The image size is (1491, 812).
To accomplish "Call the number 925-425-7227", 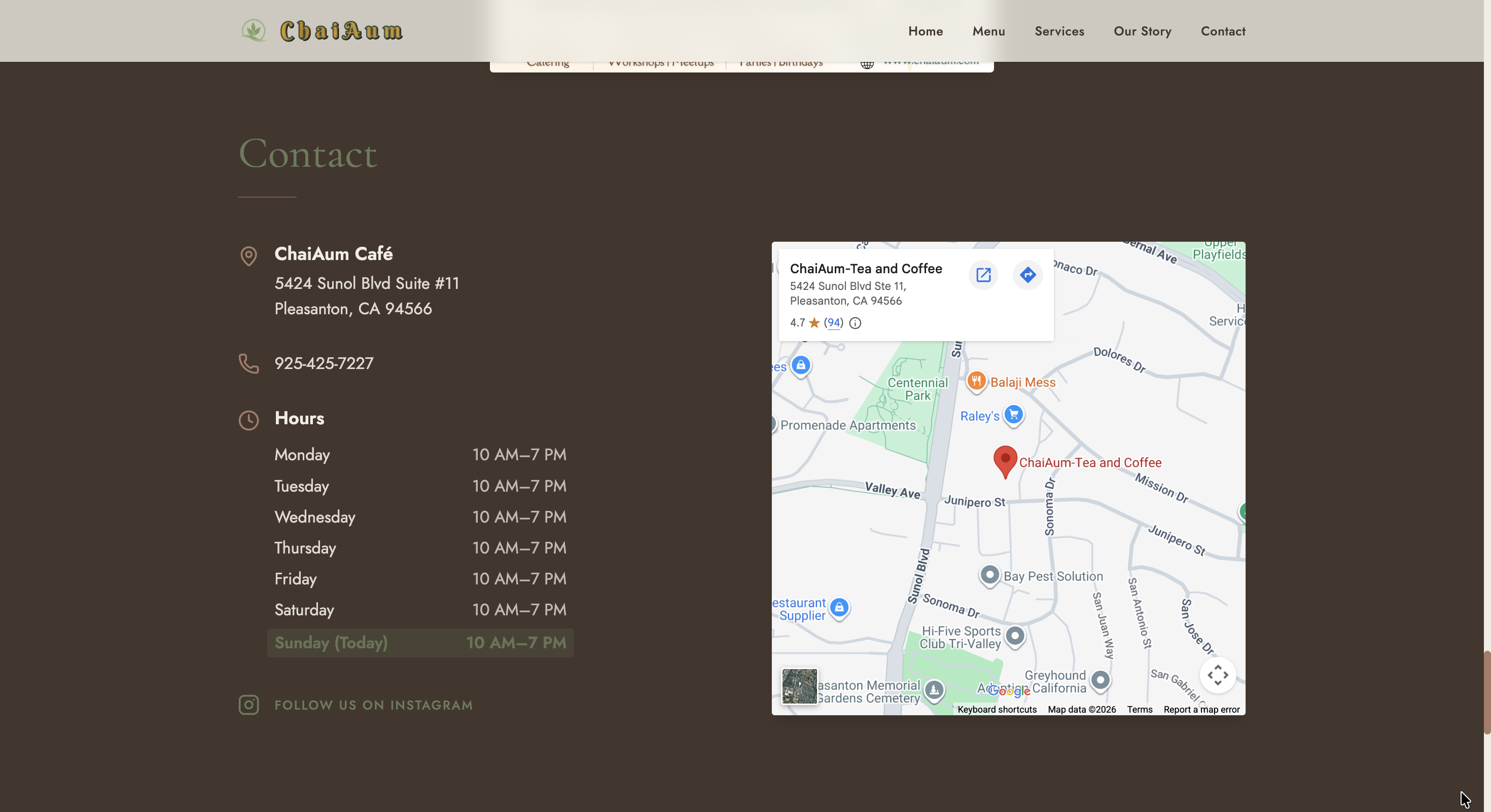I will click(x=324, y=363).
